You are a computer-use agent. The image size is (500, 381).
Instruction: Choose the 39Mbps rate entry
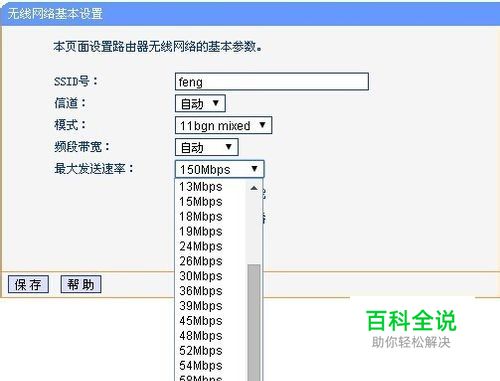pos(211,306)
